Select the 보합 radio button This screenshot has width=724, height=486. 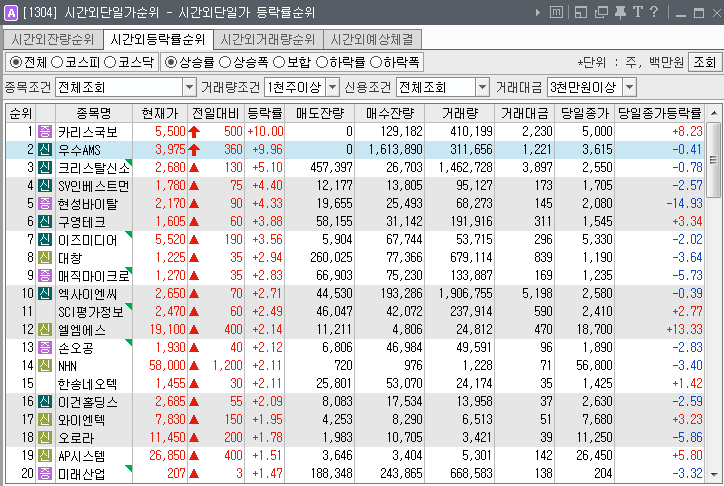click(x=279, y=62)
